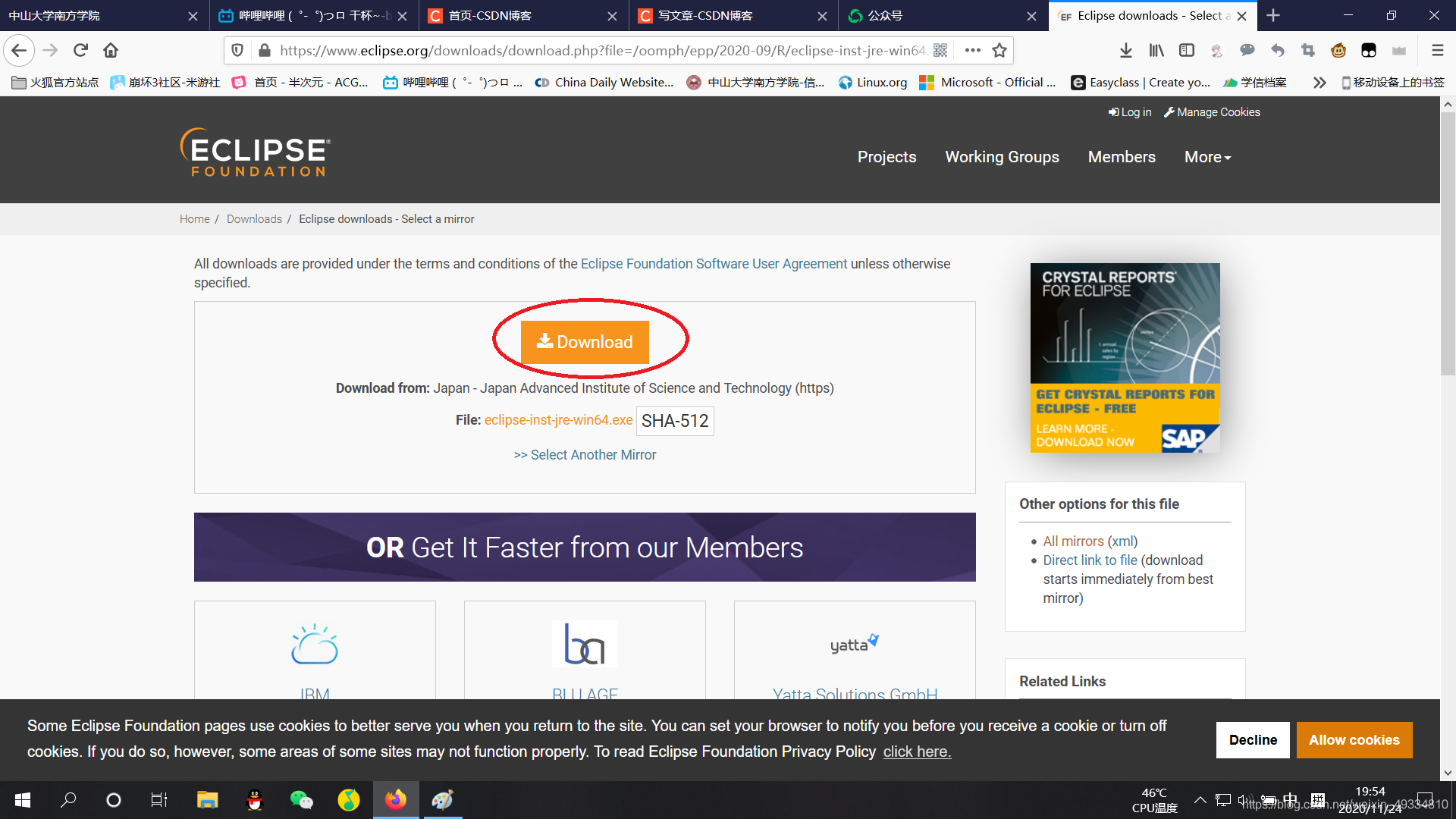Go to browser home page icon

(111, 50)
